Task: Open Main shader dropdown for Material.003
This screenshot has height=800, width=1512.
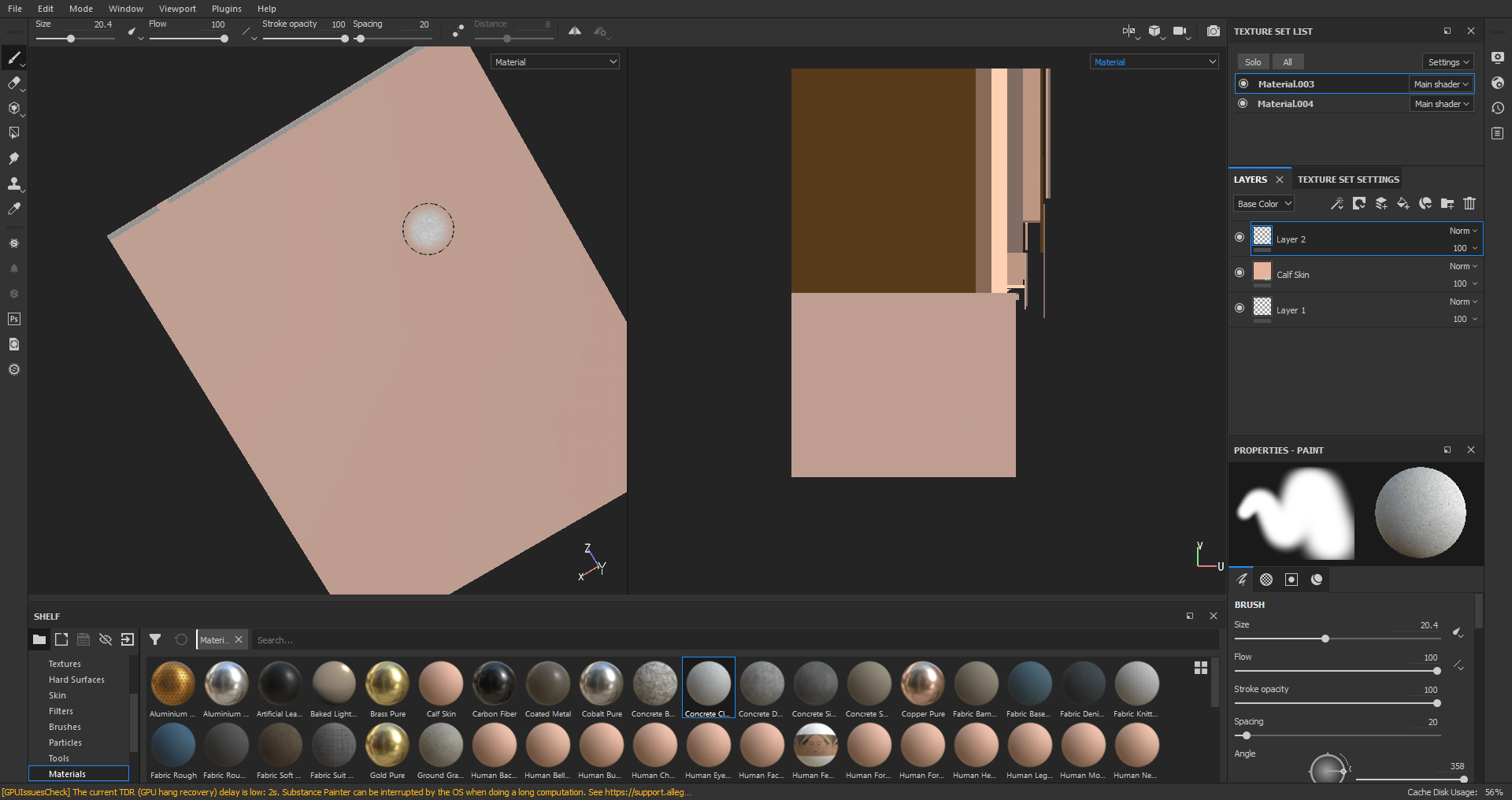Action: 1440,84
